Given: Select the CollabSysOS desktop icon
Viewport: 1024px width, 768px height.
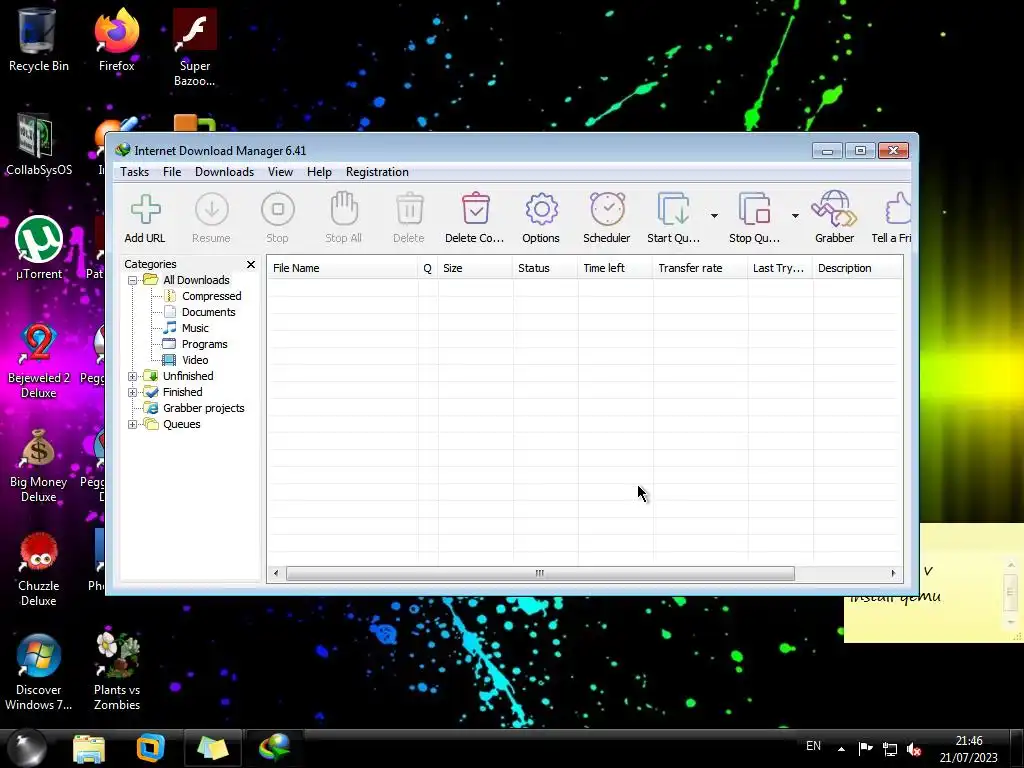Looking at the screenshot, I should pos(39,145).
